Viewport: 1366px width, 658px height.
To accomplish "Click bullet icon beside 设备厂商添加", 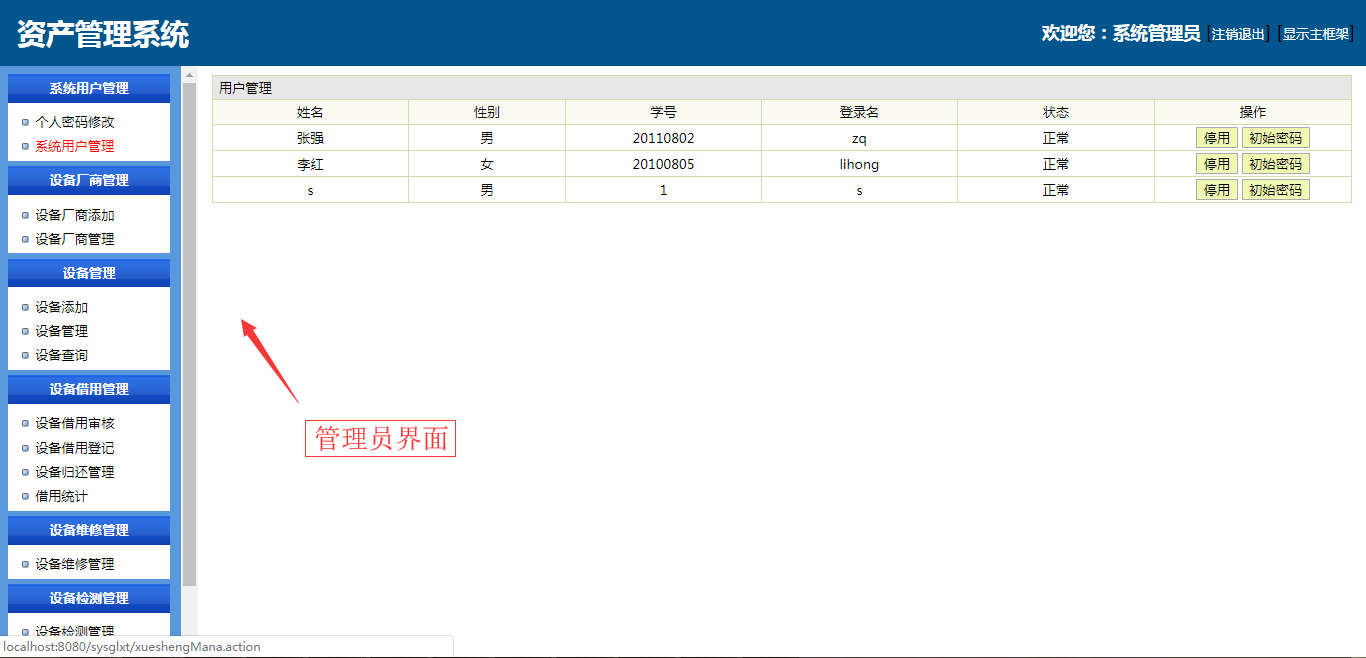I will click(25, 215).
